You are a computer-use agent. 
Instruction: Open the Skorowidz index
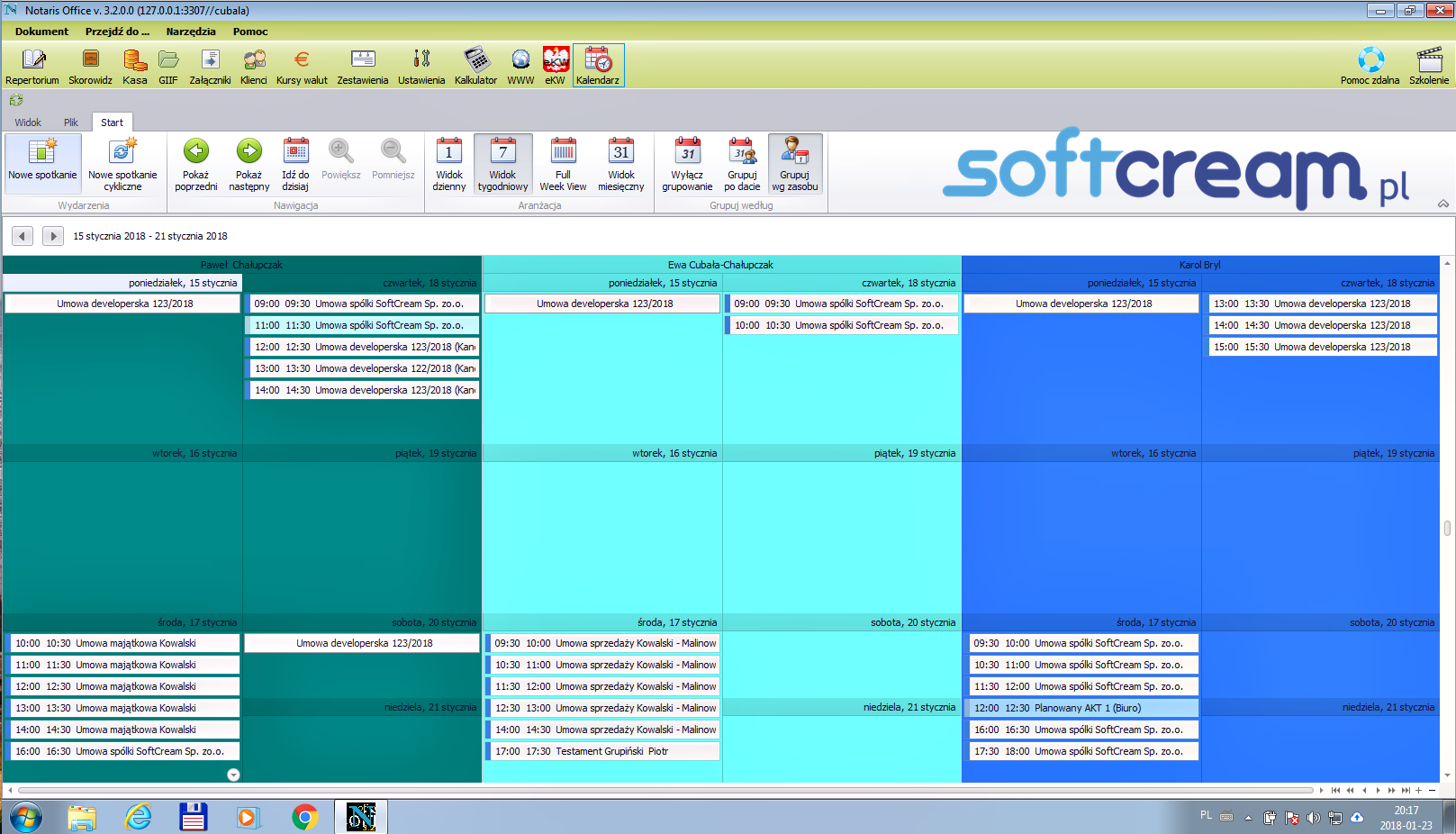click(x=90, y=67)
